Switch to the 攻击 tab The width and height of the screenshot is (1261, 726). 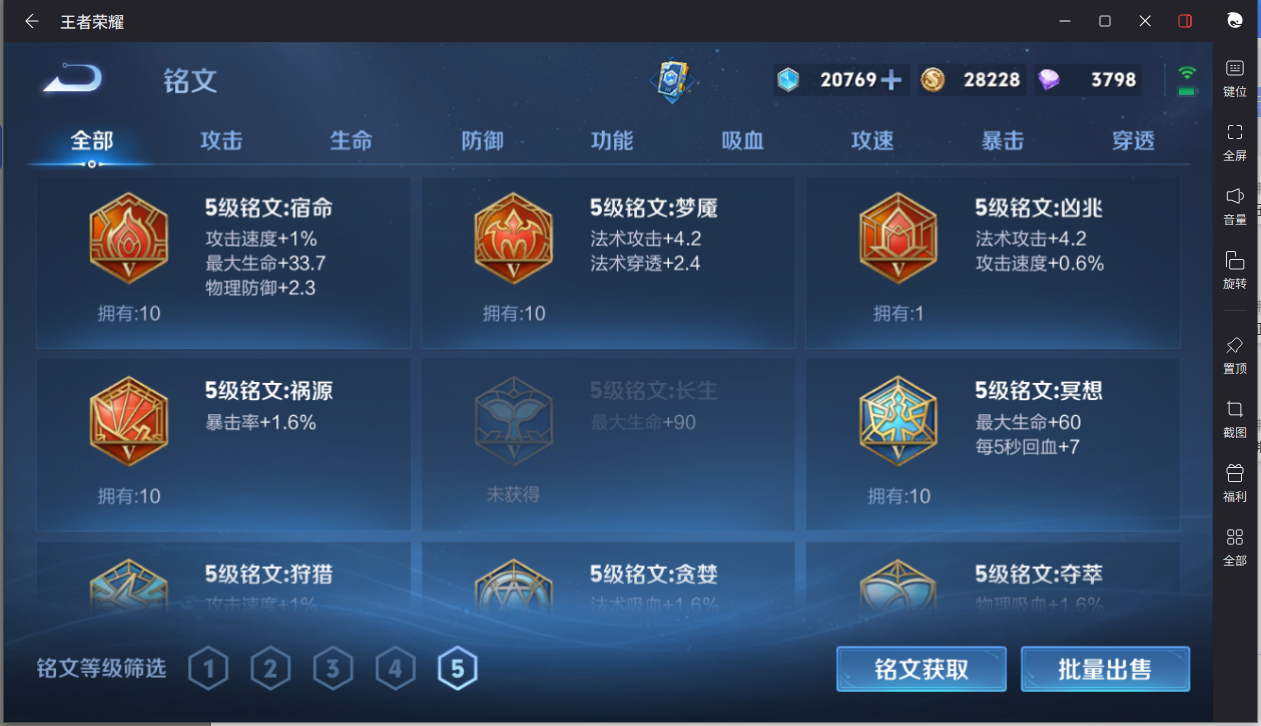[x=221, y=141]
